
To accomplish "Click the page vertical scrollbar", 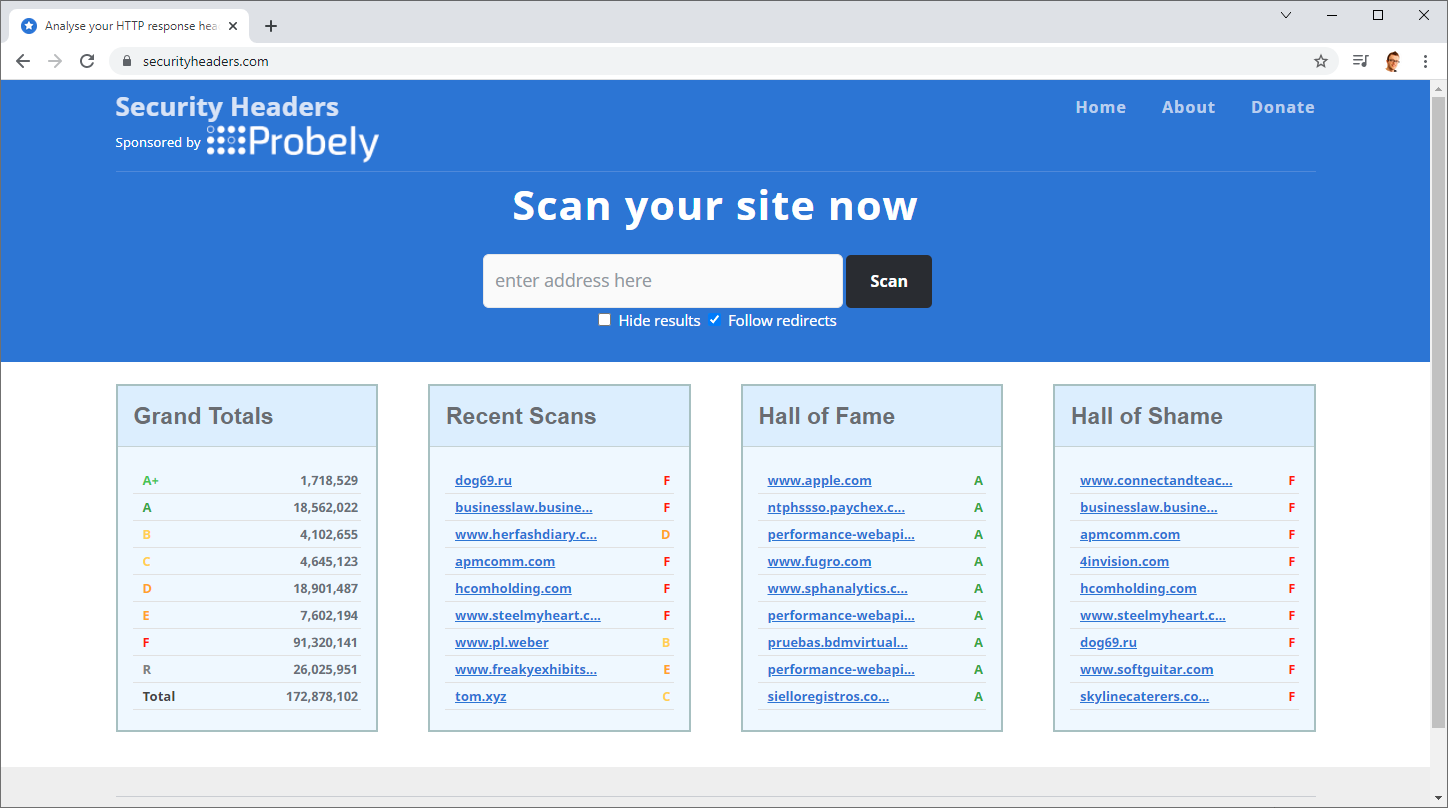I will click(1438, 400).
